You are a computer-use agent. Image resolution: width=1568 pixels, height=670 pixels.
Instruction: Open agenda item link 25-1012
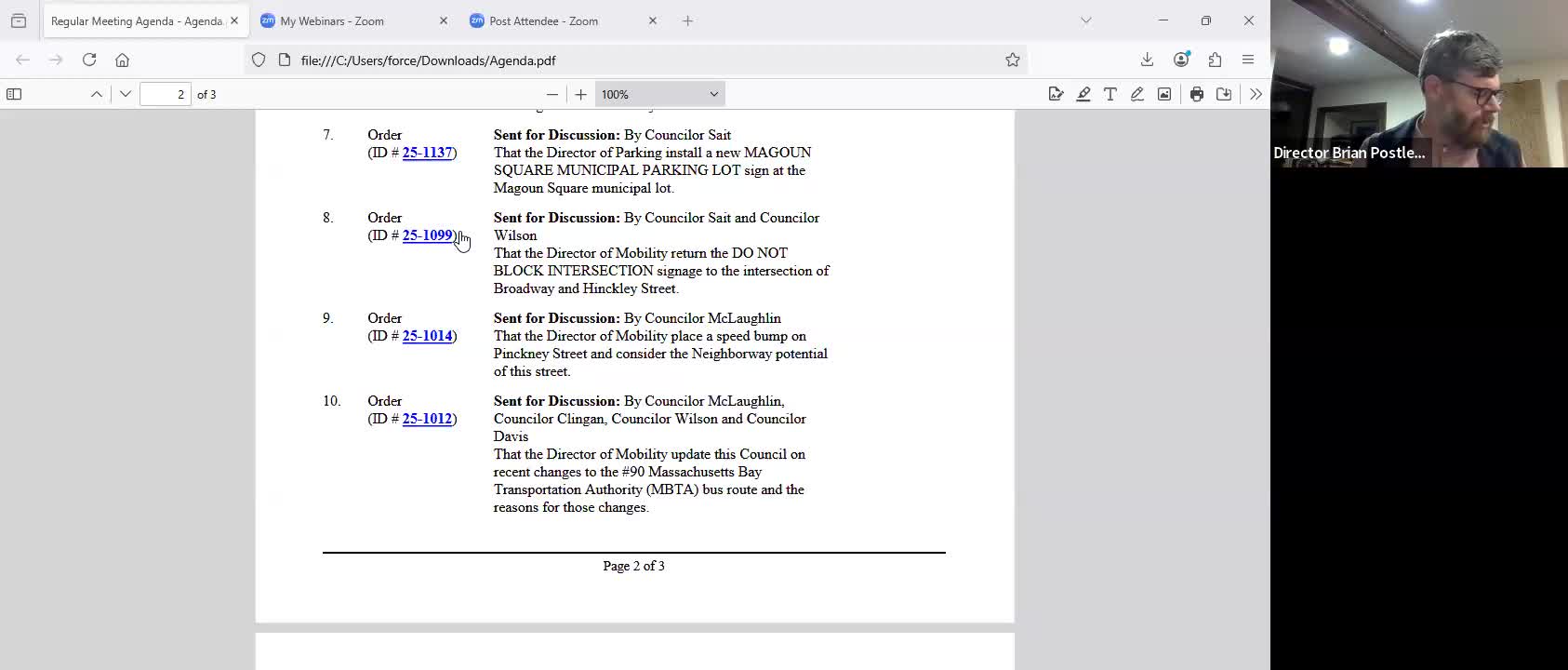click(427, 419)
